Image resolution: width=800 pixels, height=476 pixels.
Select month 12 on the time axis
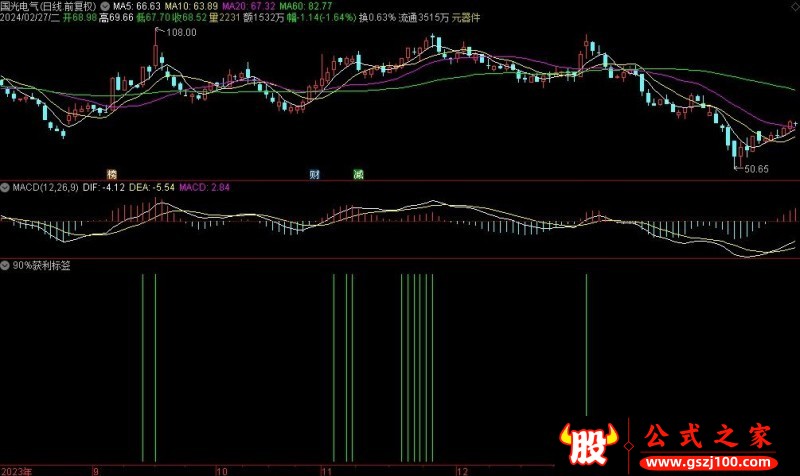[461, 469]
